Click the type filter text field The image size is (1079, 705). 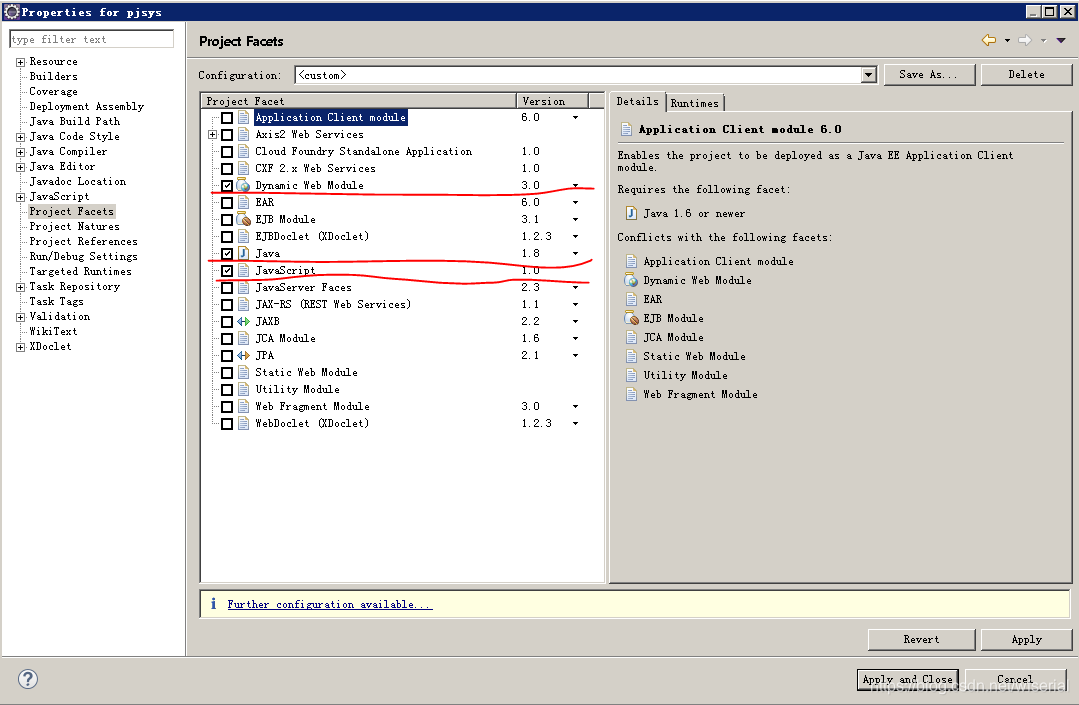92,39
